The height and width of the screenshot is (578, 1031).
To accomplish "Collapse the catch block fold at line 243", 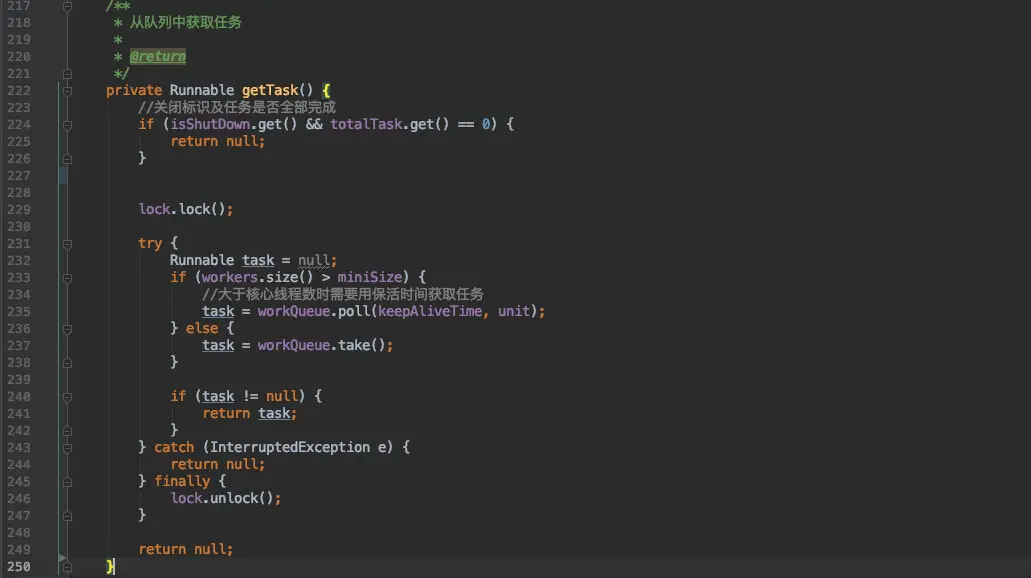I will [x=67, y=448].
